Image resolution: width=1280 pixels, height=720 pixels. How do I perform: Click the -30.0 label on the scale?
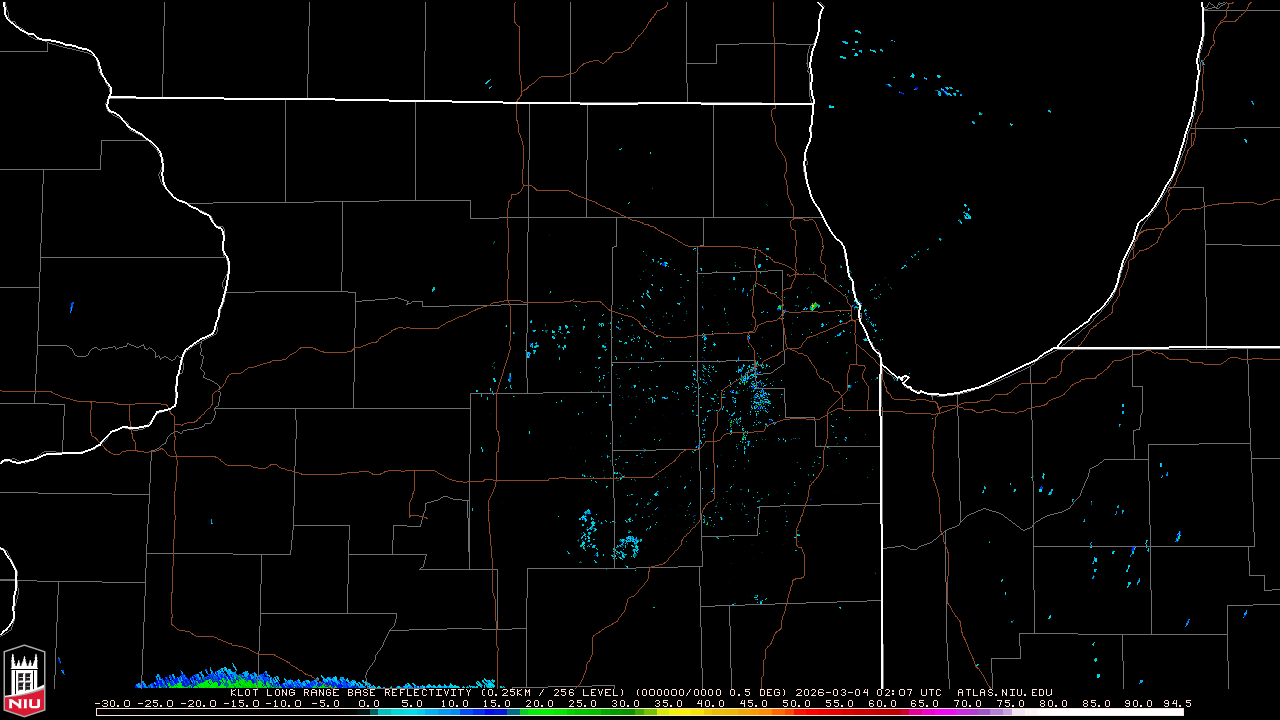tap(114, 704)
